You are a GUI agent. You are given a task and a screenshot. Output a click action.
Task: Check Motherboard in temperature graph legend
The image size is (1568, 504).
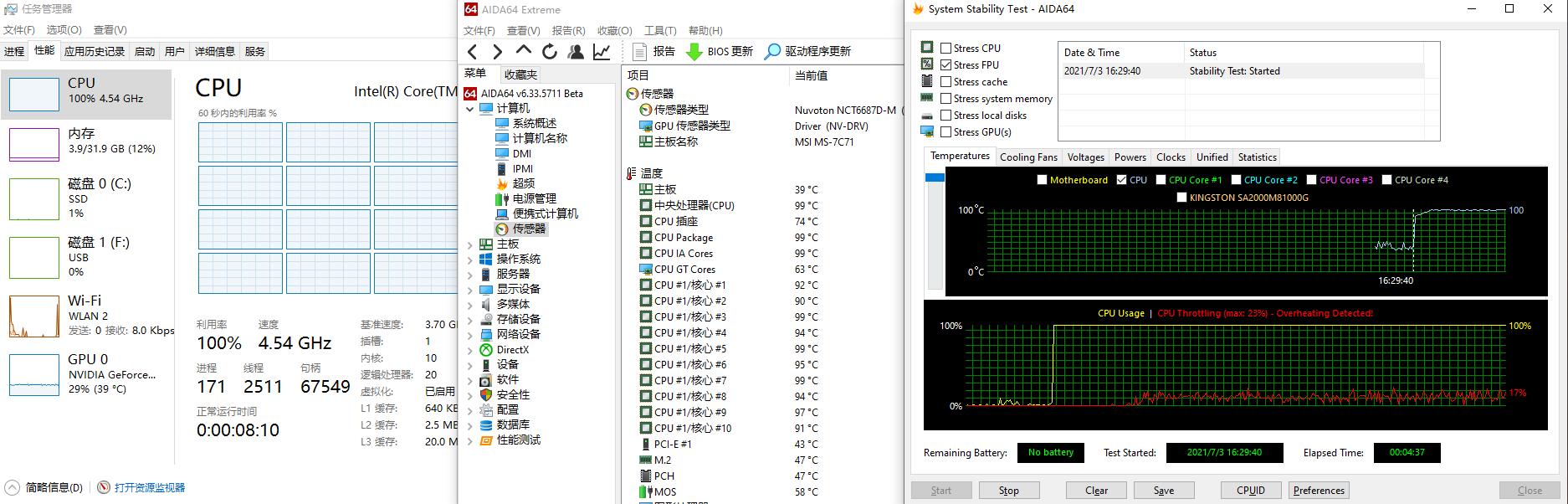1042,180
